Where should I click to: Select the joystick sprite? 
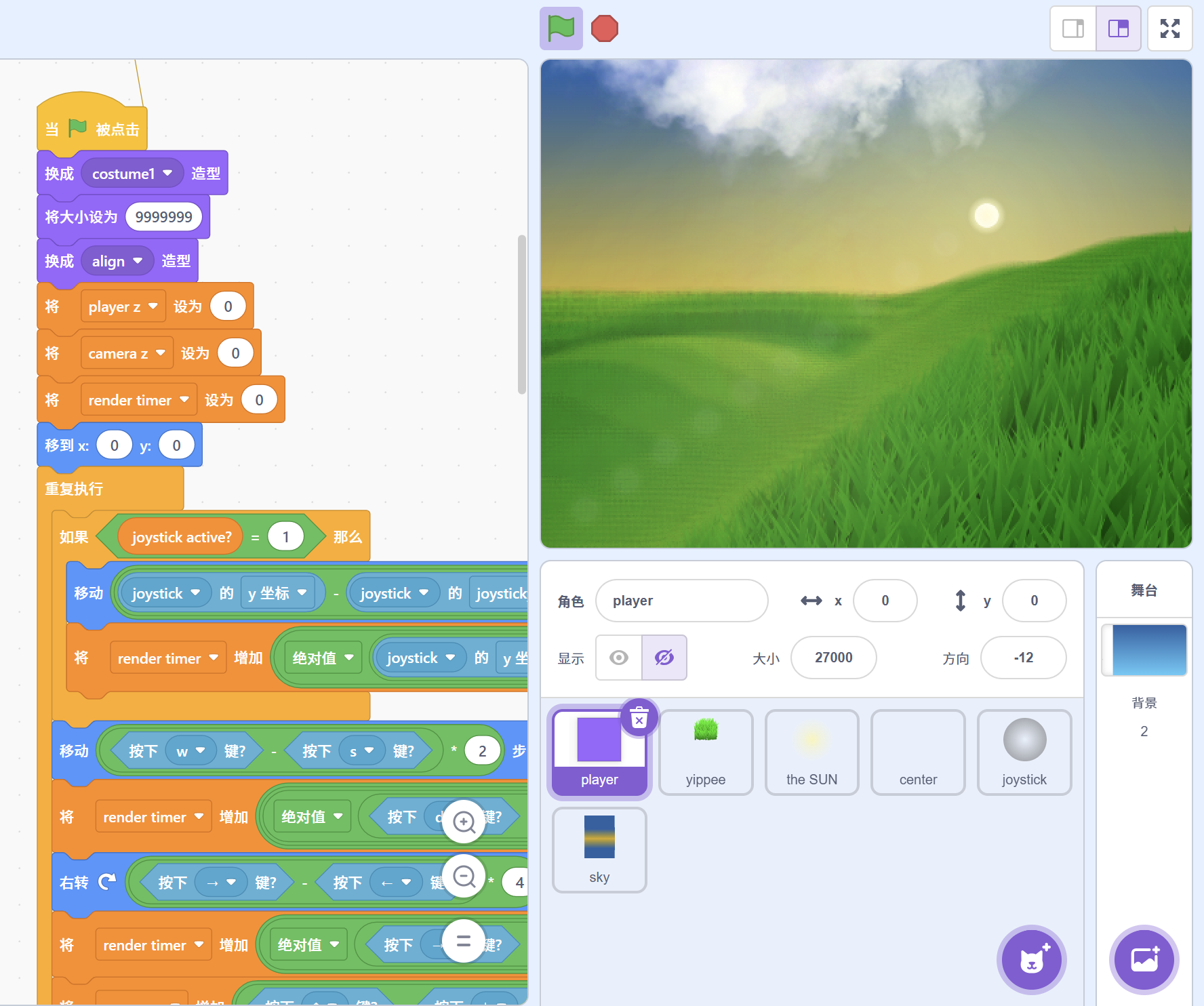pyautogui.click(x=1024, y=752)
